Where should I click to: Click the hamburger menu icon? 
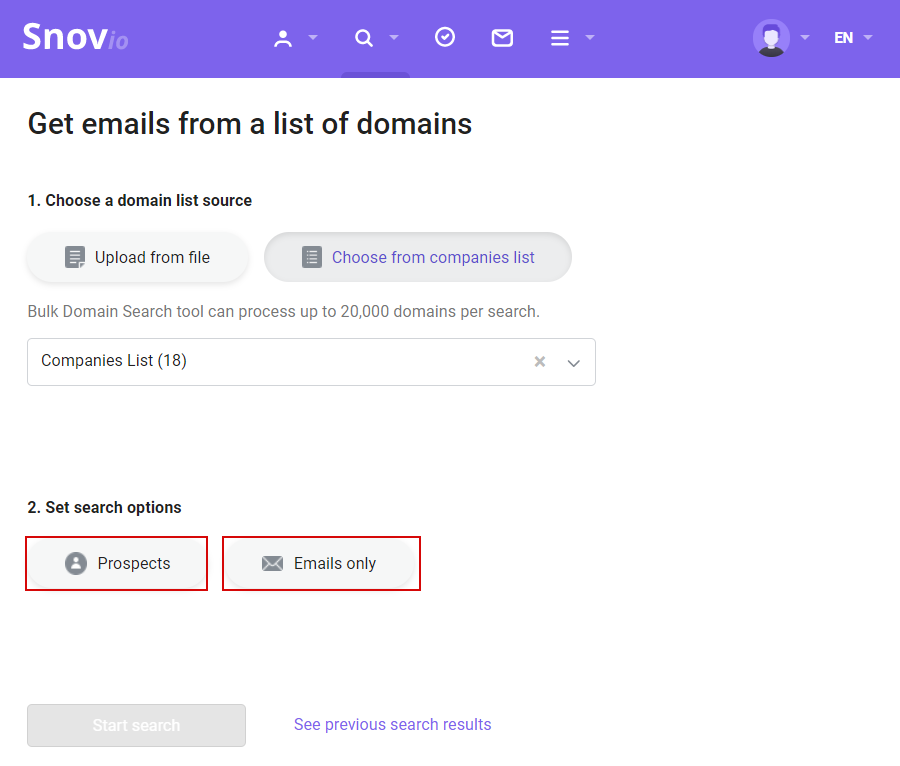pos(560,38)
